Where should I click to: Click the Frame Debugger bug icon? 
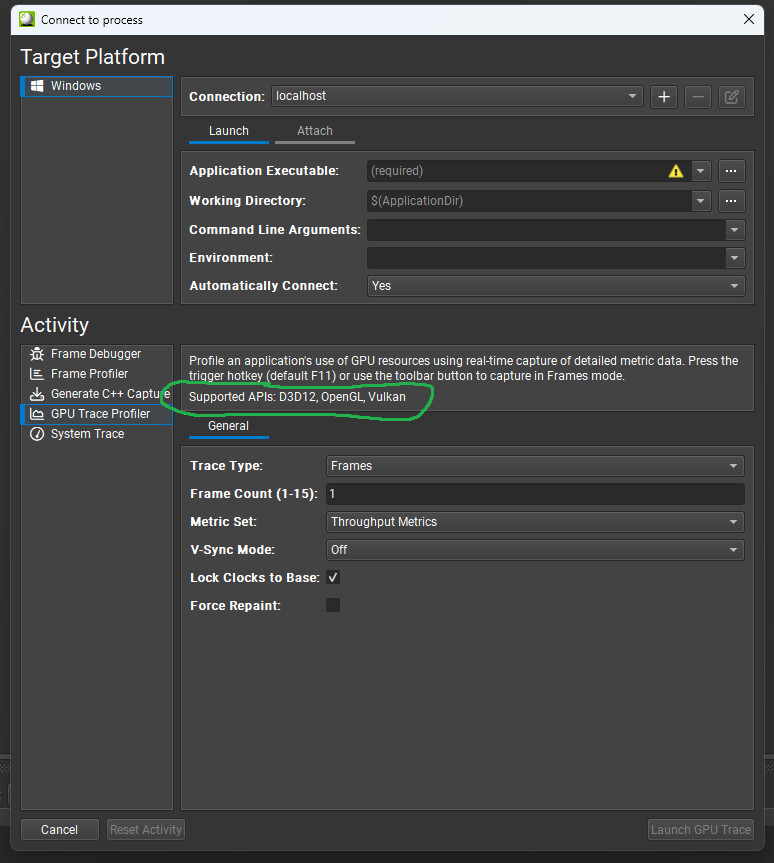(37, 353)
